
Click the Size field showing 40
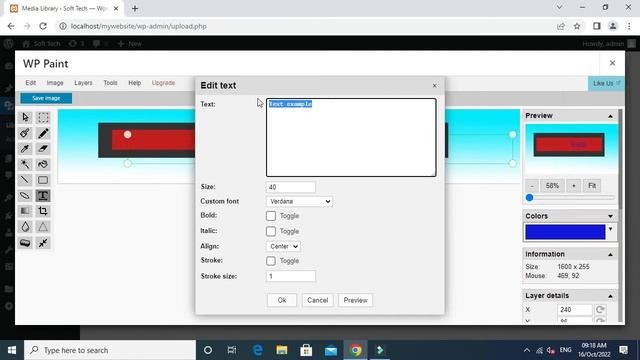click(291, 187)
